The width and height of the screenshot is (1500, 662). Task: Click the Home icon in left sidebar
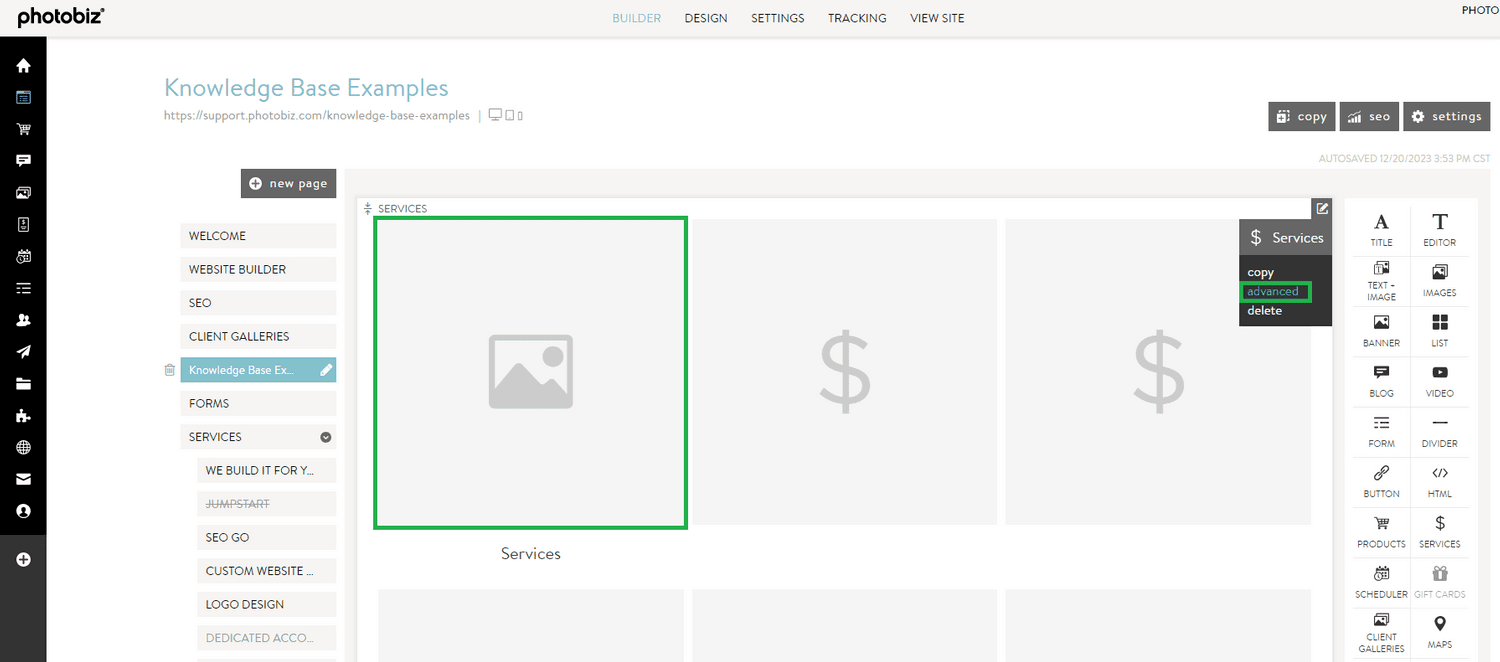(x=23, y=66)
